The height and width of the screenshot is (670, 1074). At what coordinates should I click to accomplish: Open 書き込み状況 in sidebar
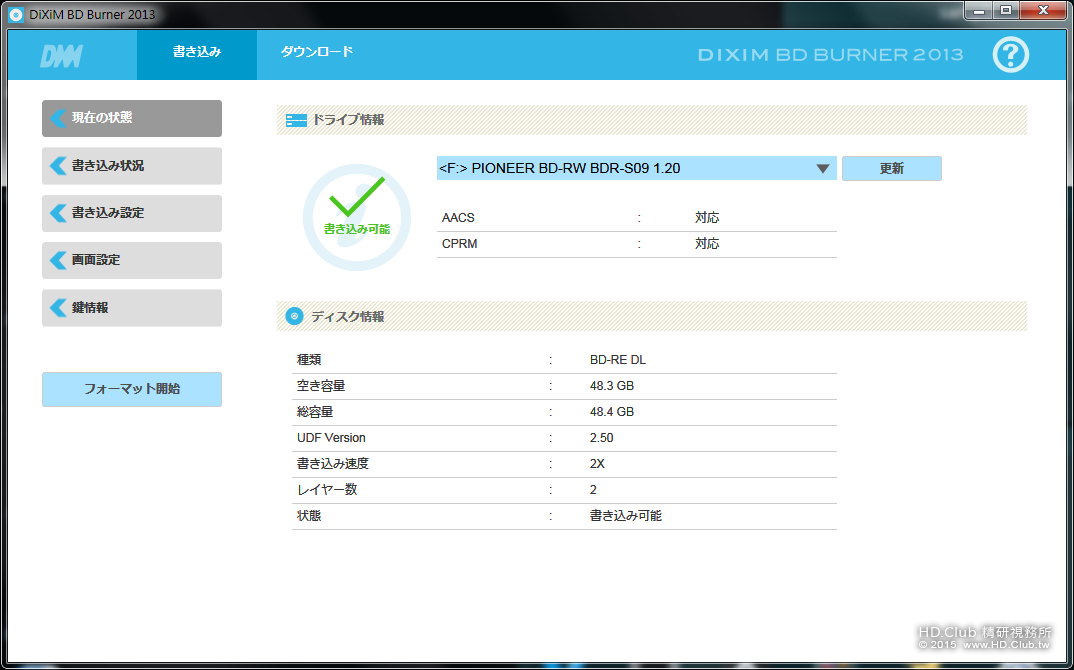(x=132, y=166)
